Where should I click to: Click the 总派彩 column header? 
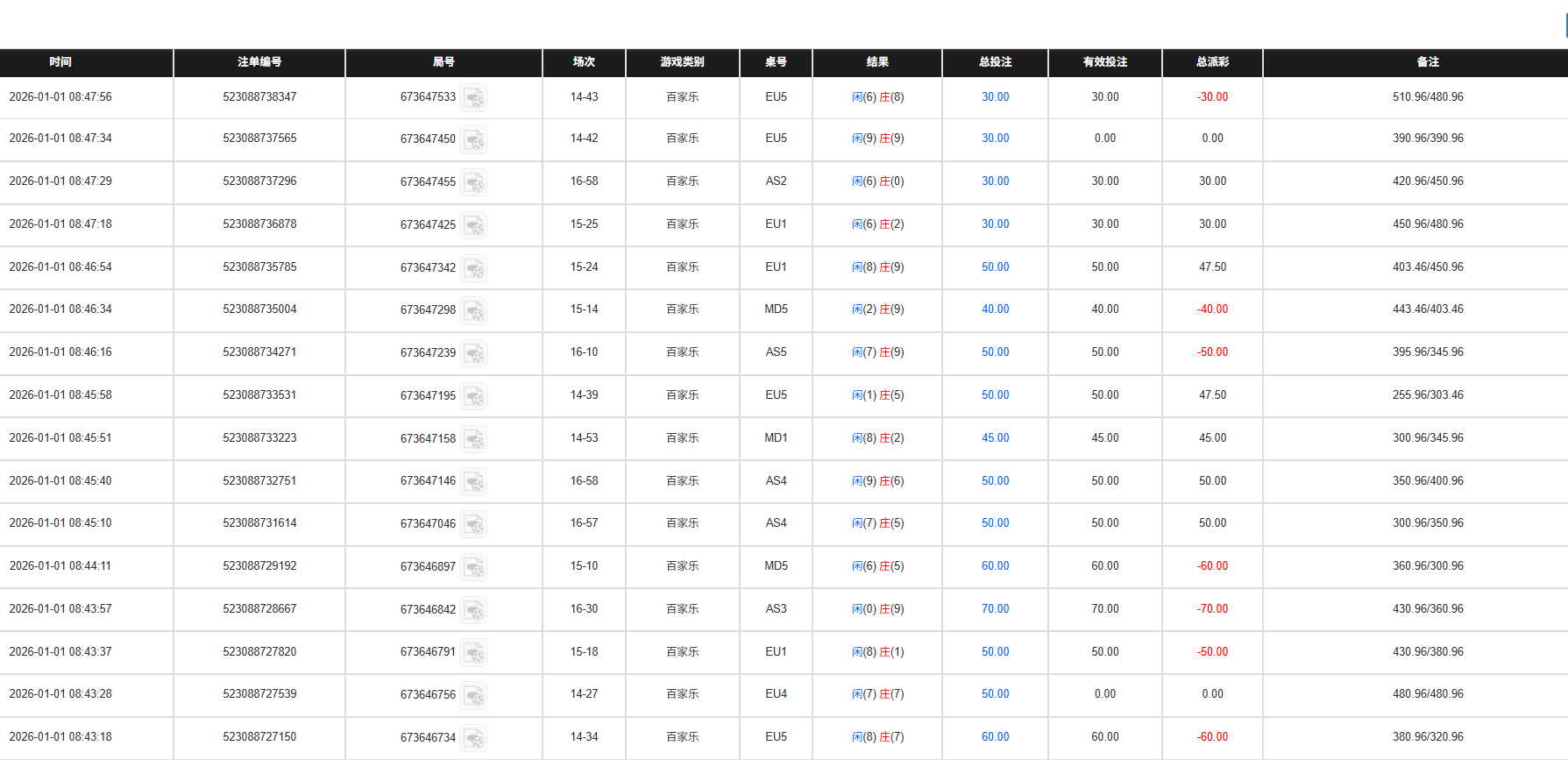coord(1212,62)
